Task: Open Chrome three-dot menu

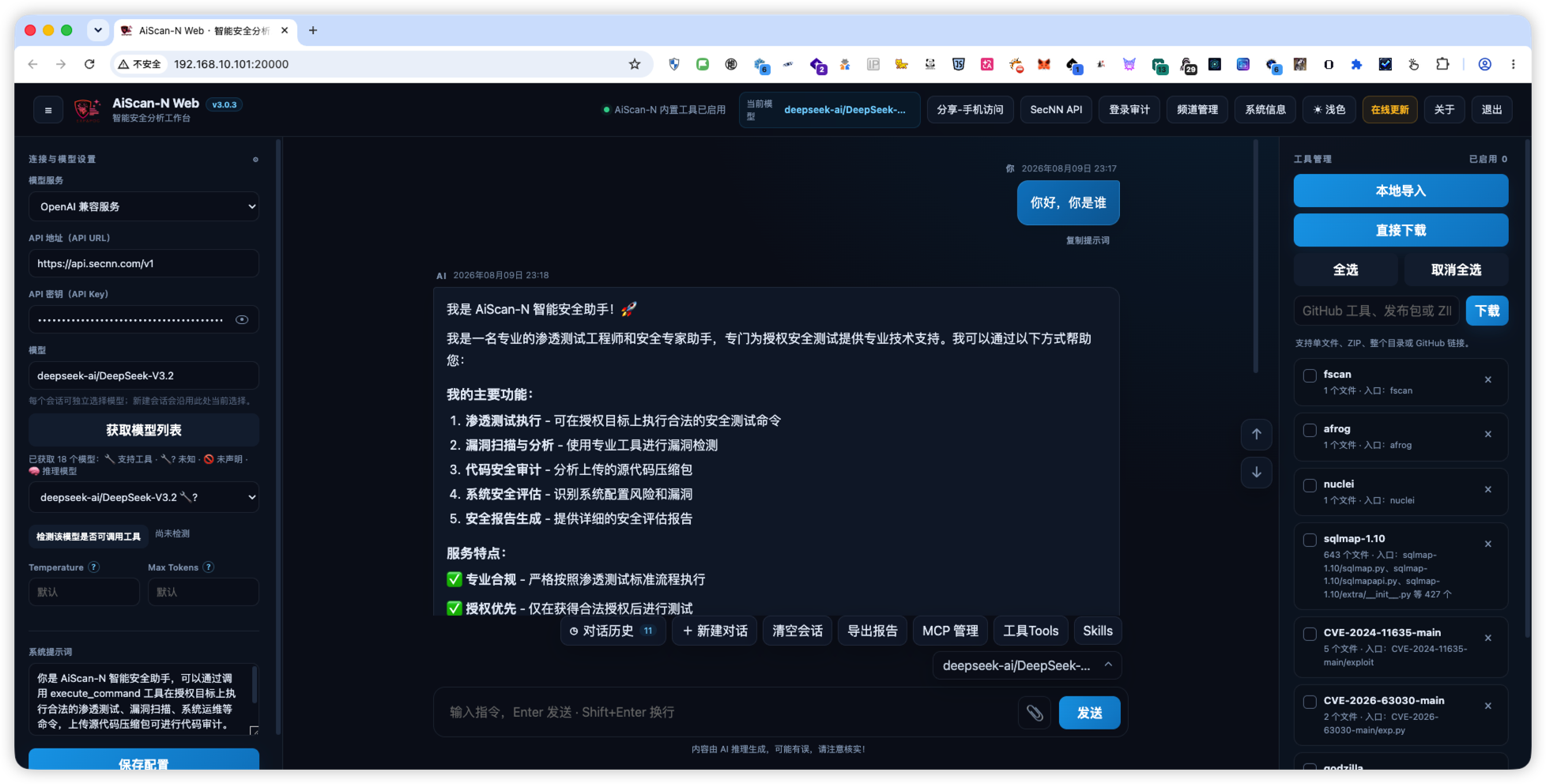Action: (x=1514, y=64)
